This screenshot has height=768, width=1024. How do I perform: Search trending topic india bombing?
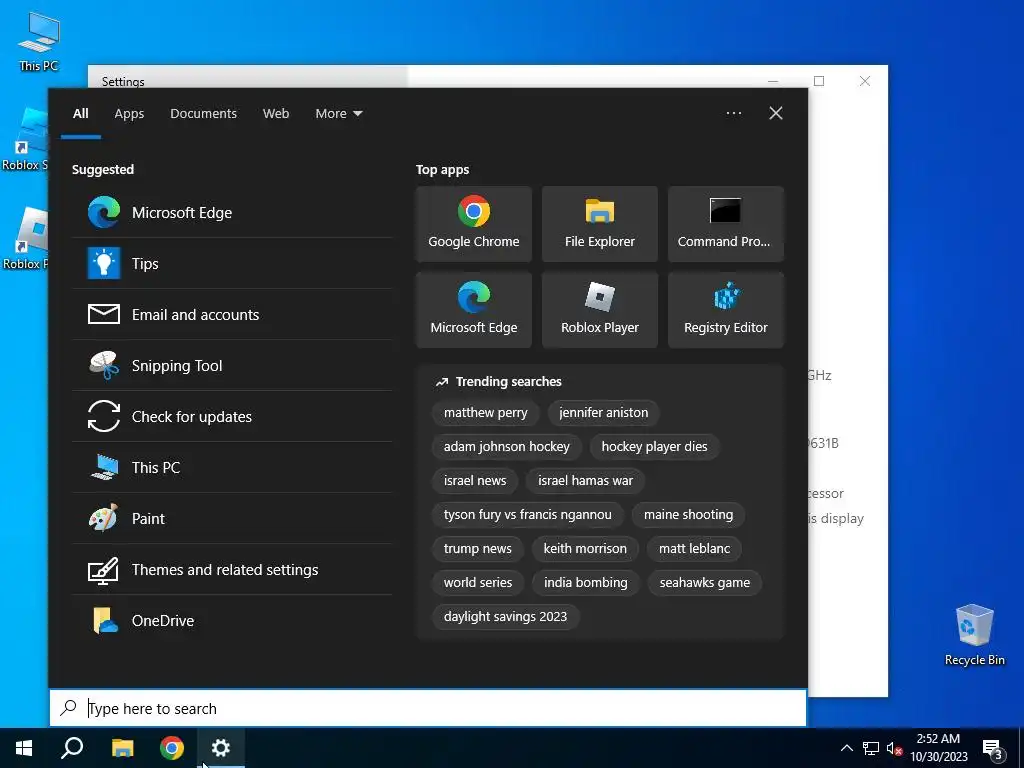coord(586,583)
